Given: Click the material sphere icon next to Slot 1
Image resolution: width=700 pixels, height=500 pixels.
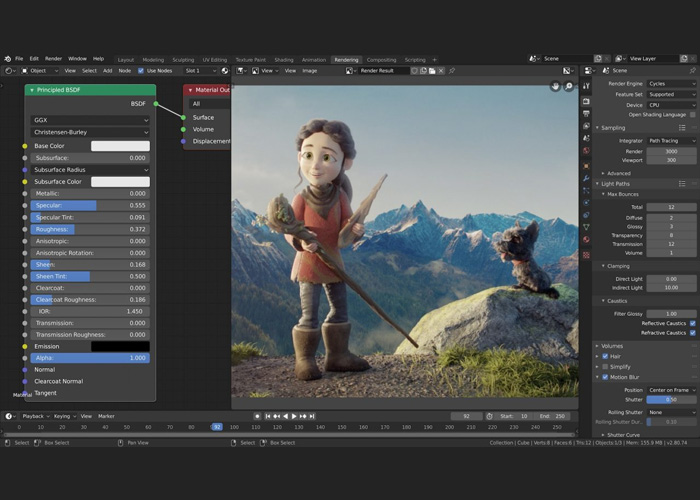Looking at the screenshot, I should click(225, 71).
